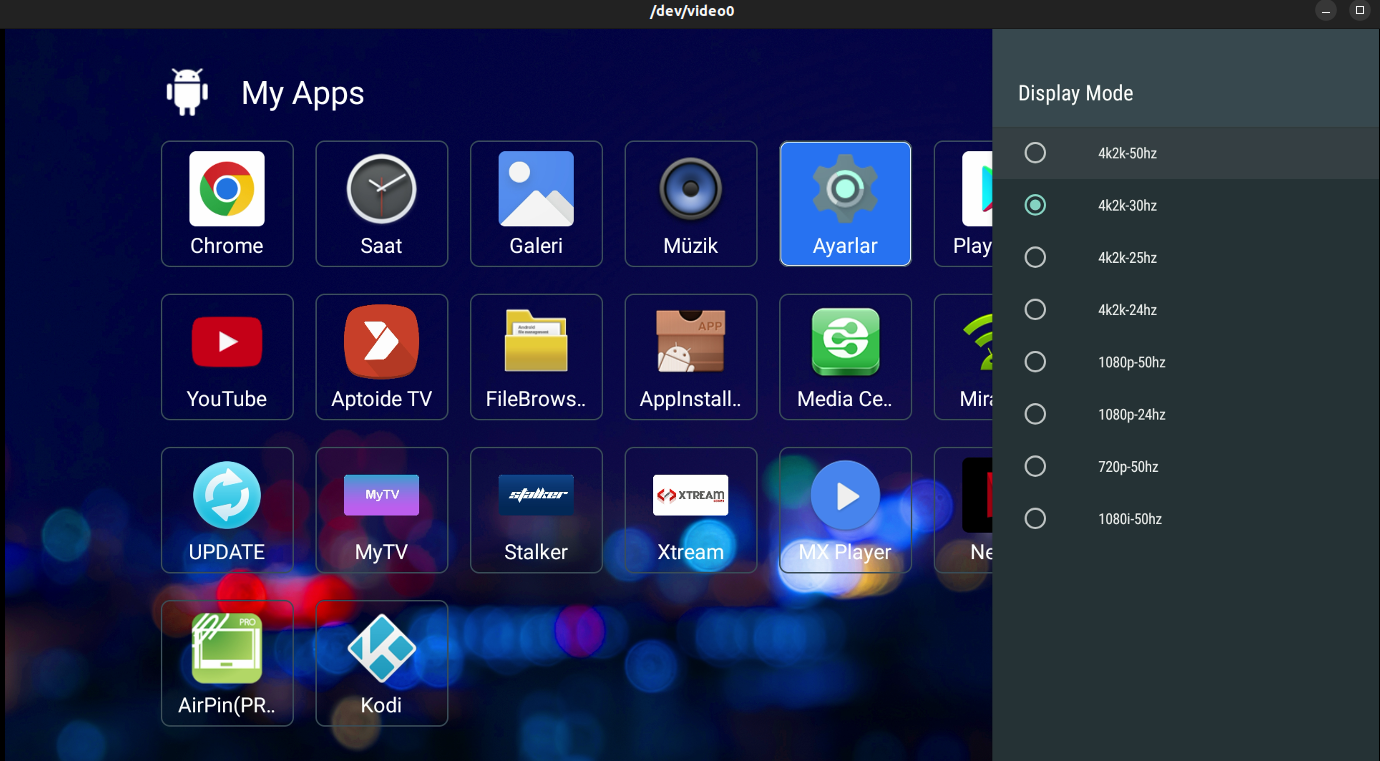Launch the YouTube app
Image resolution: width=1380 pixels, height=761 pixels.
coord(227,357)
